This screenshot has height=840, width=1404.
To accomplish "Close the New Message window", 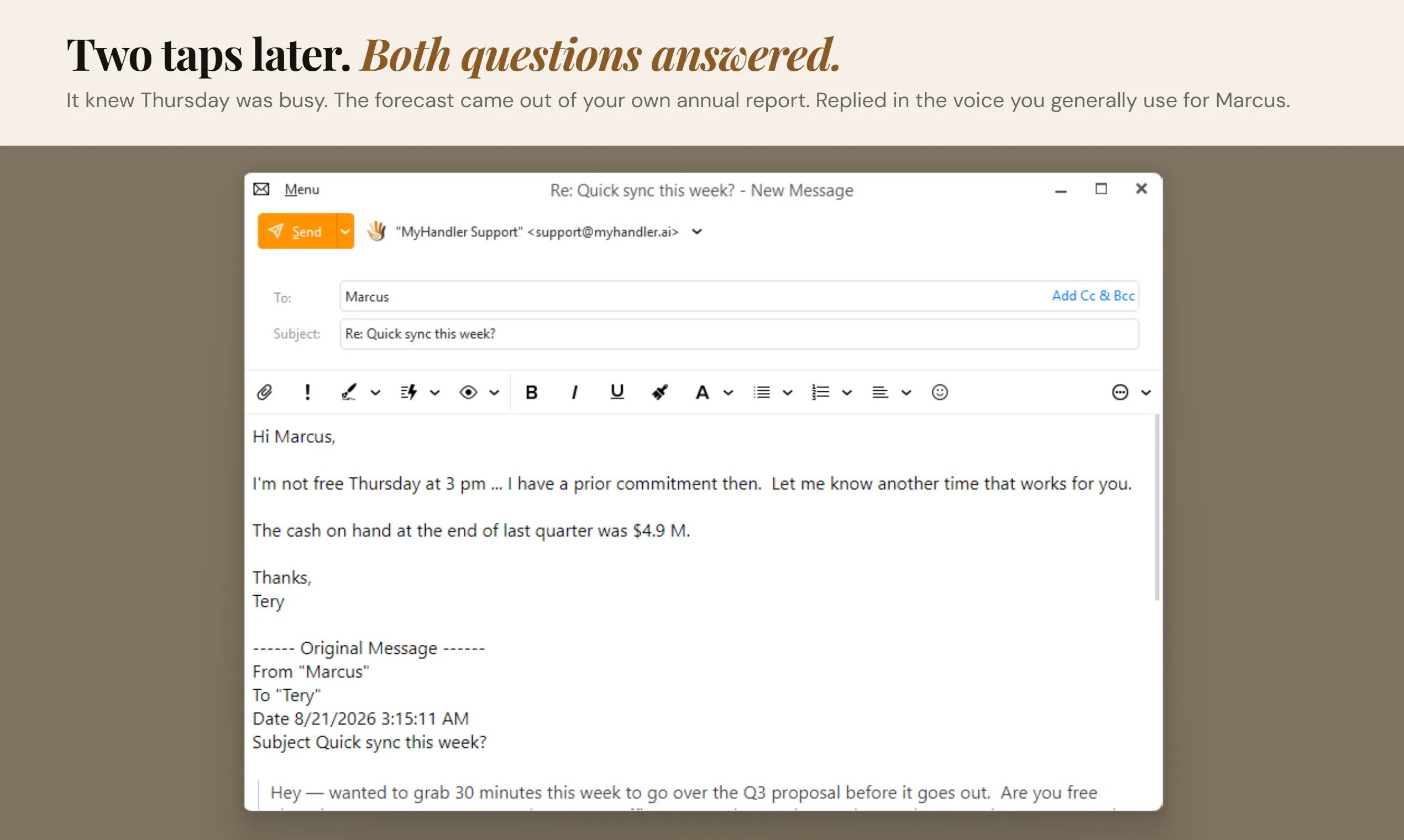I will (1141, 188).
